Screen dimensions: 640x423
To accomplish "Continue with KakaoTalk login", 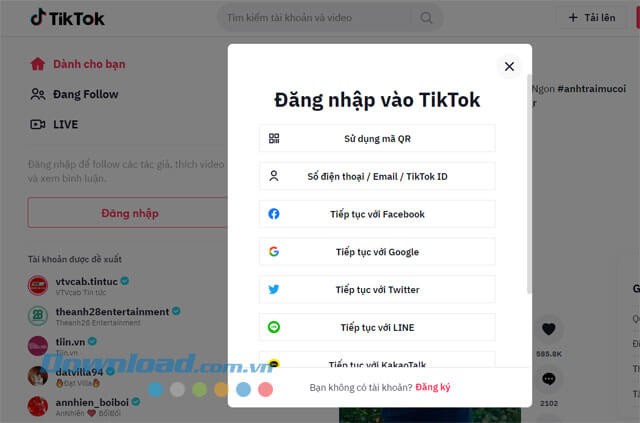I will (377, 360).
